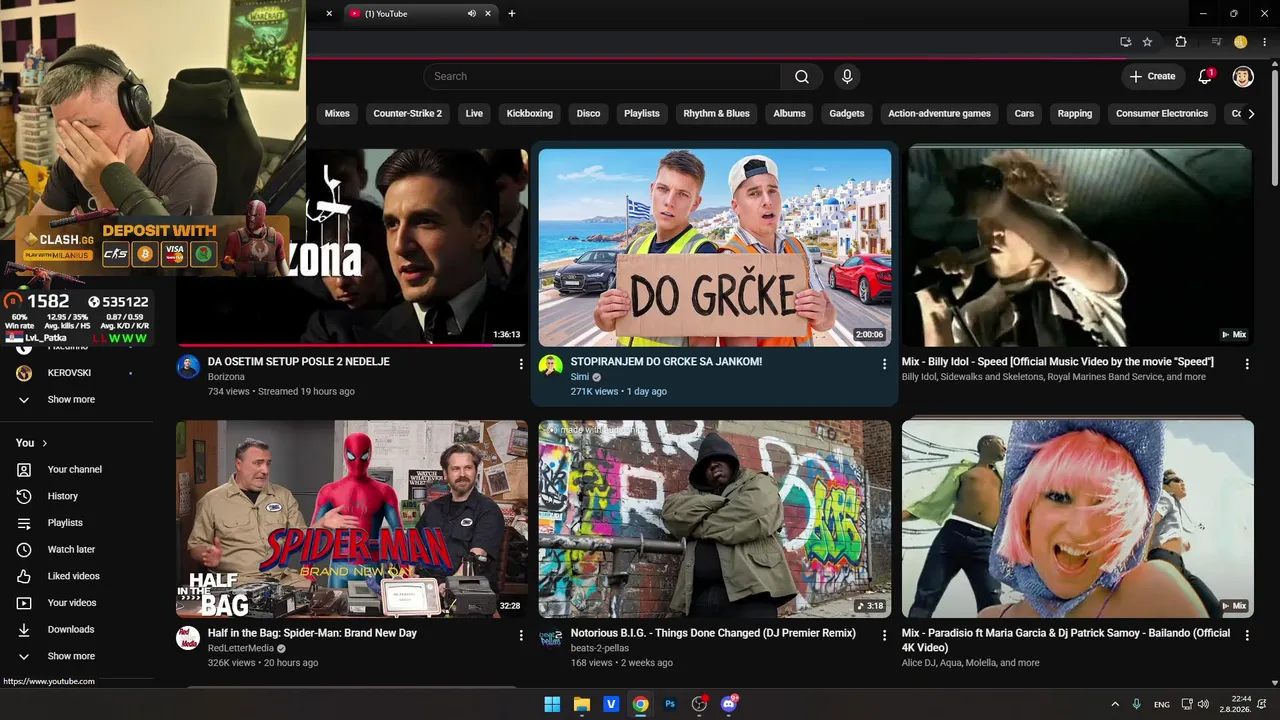Select the Gadgets filter chip
Screen dimensions: 1280x720
tap(846, 114)
